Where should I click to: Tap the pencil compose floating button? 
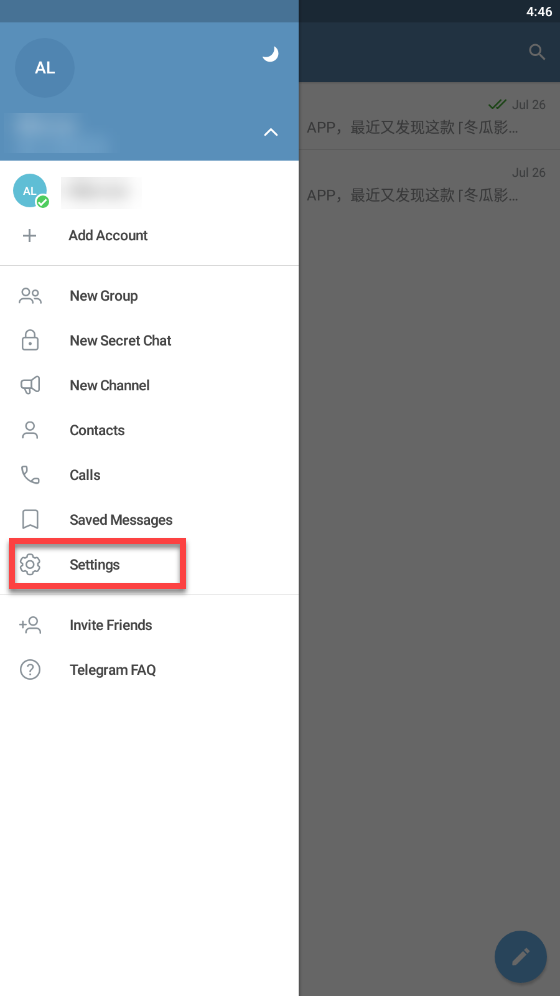[521, 957]
